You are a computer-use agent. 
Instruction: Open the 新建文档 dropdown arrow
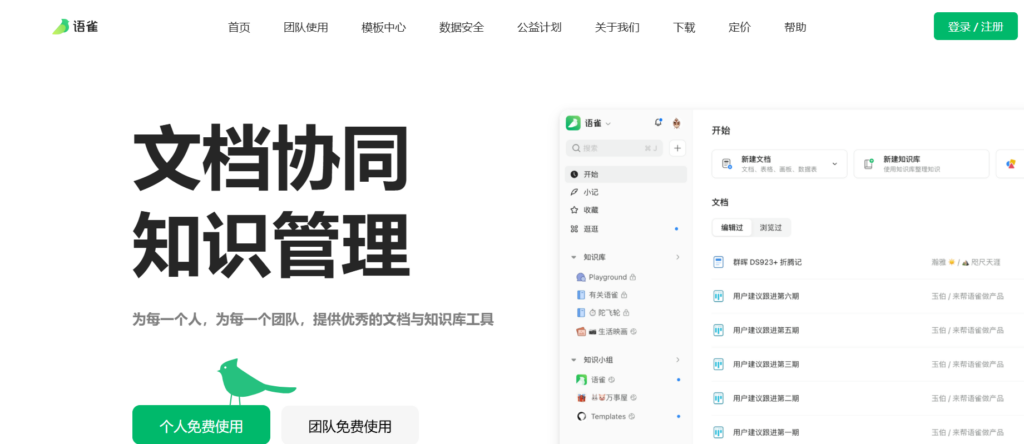point(834,164)
